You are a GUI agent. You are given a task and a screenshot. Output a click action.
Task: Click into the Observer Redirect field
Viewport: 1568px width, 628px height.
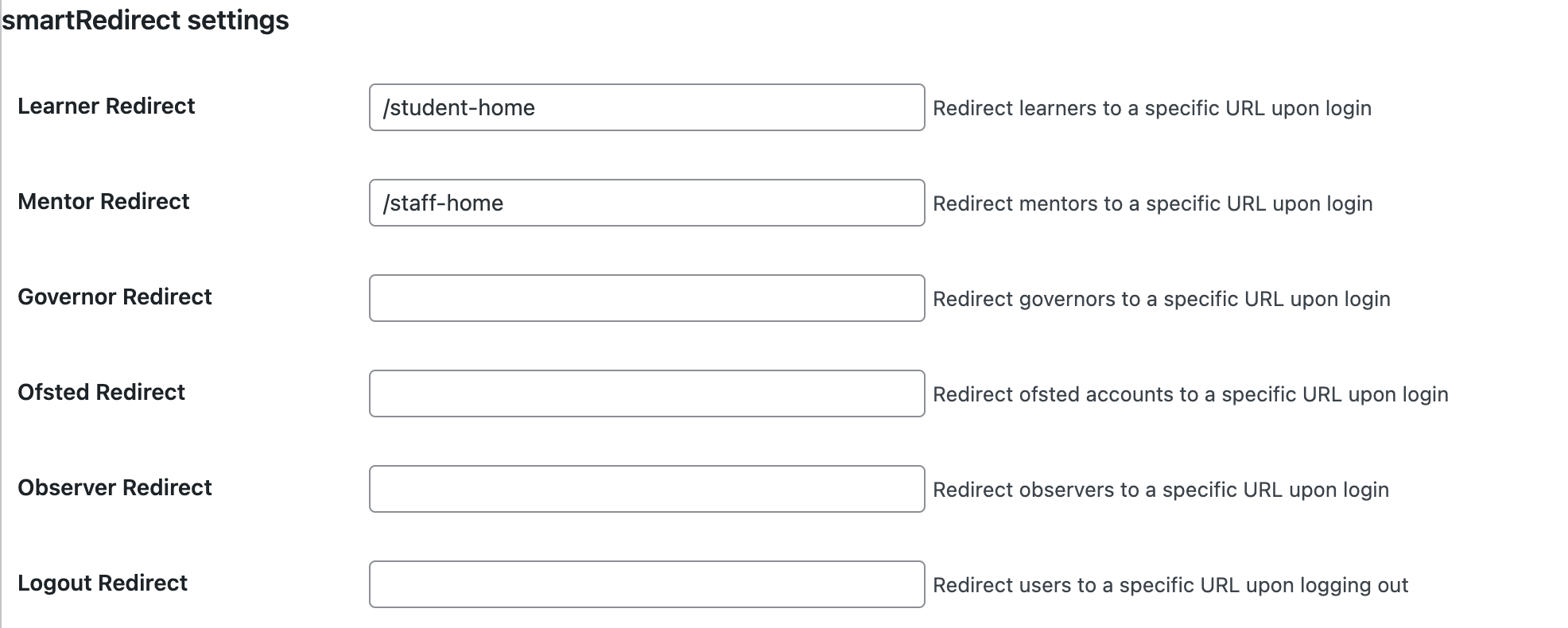coord(646,489)
